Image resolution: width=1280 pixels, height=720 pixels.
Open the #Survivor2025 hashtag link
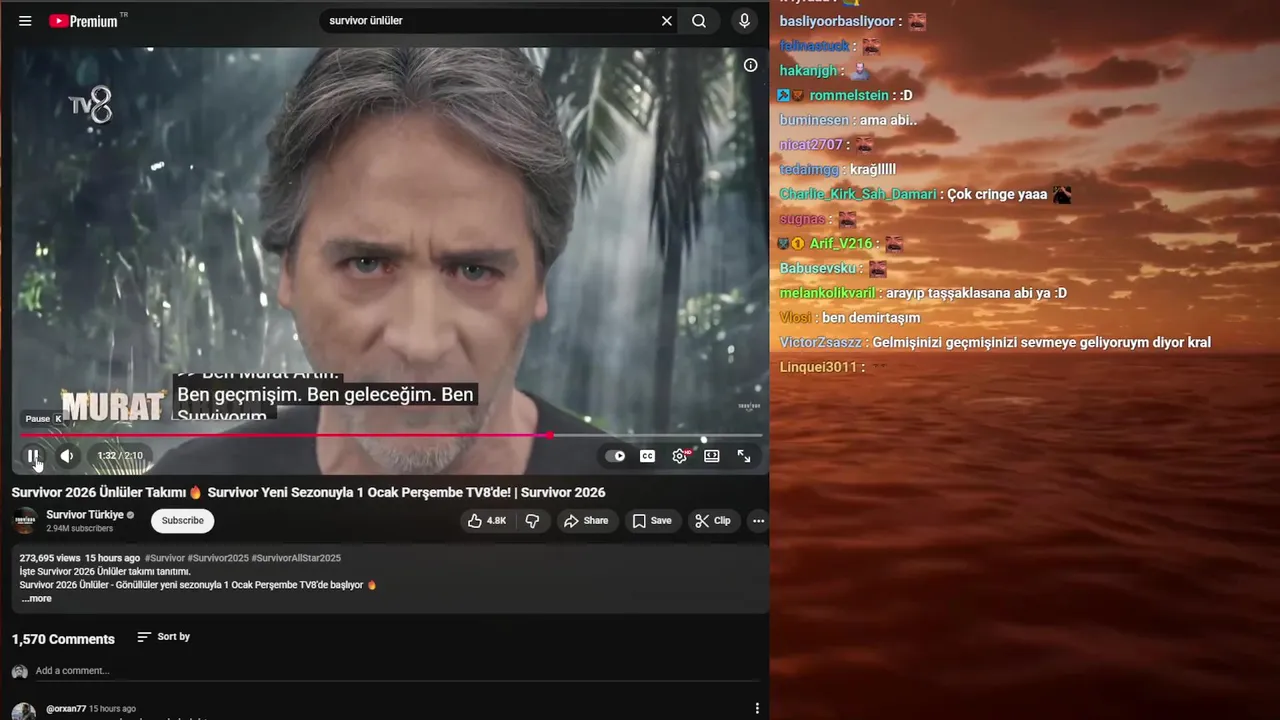[x=218, y=558]
